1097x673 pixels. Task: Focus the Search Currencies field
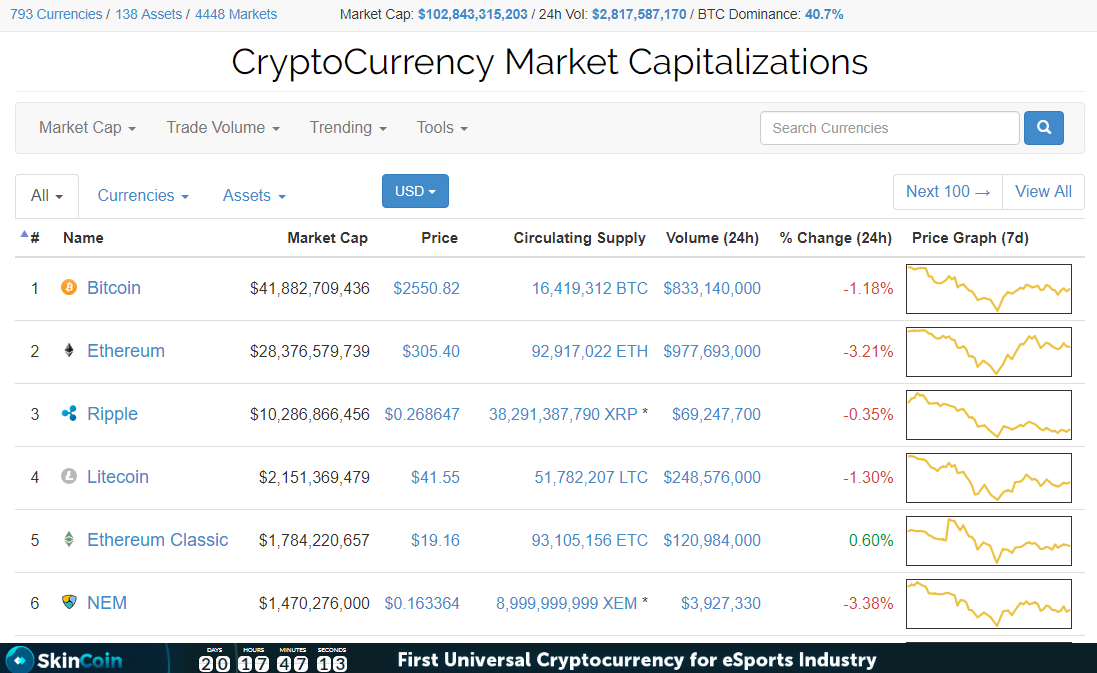point(889,128)
